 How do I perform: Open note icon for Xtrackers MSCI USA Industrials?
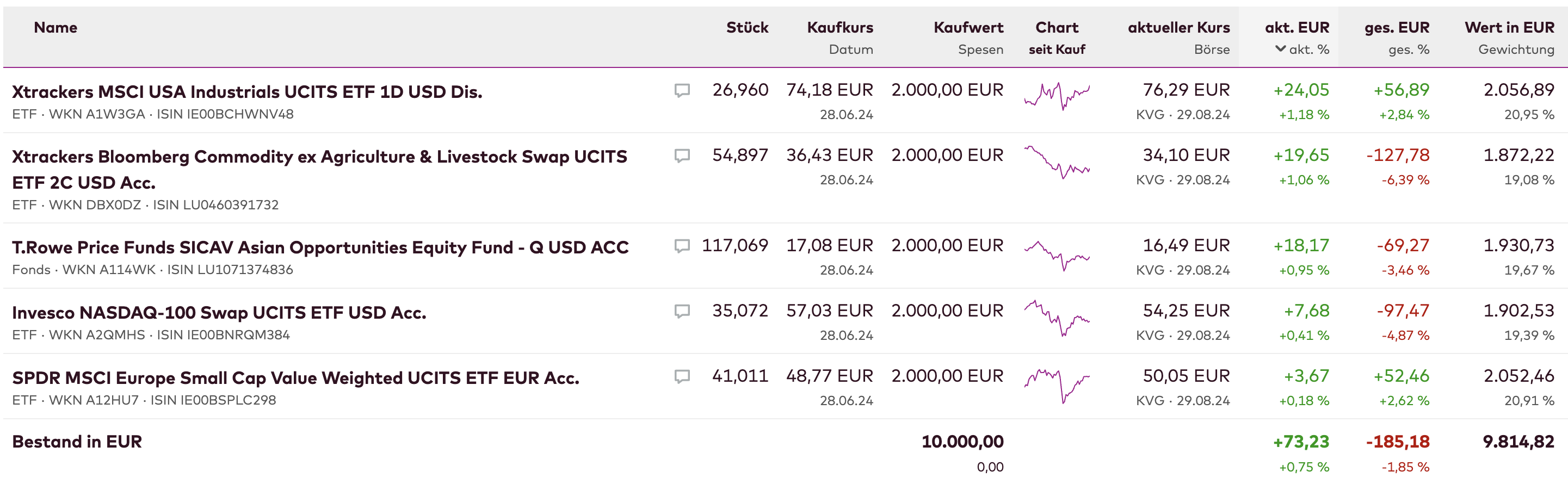pyautogui.click(x=682, y=91)
